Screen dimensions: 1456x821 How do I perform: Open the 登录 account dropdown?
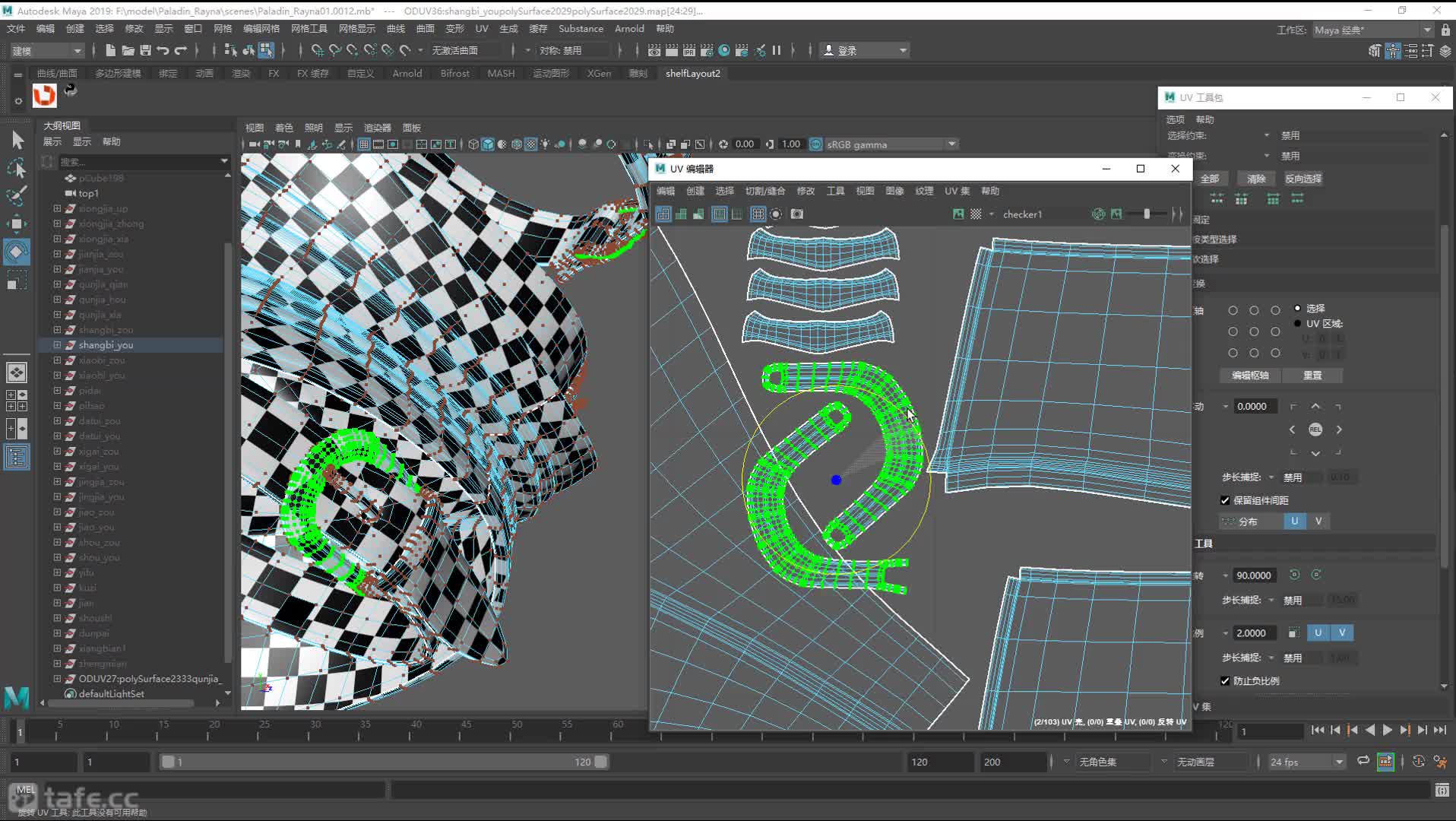tap(866, 50)
